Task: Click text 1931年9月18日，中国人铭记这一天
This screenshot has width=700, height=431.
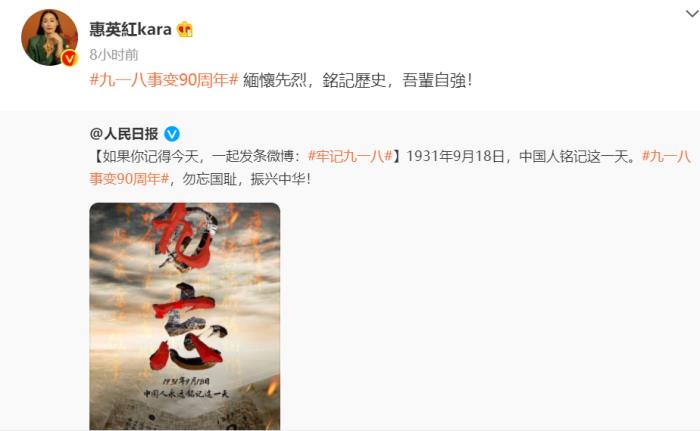Action: tap(521, 156)
